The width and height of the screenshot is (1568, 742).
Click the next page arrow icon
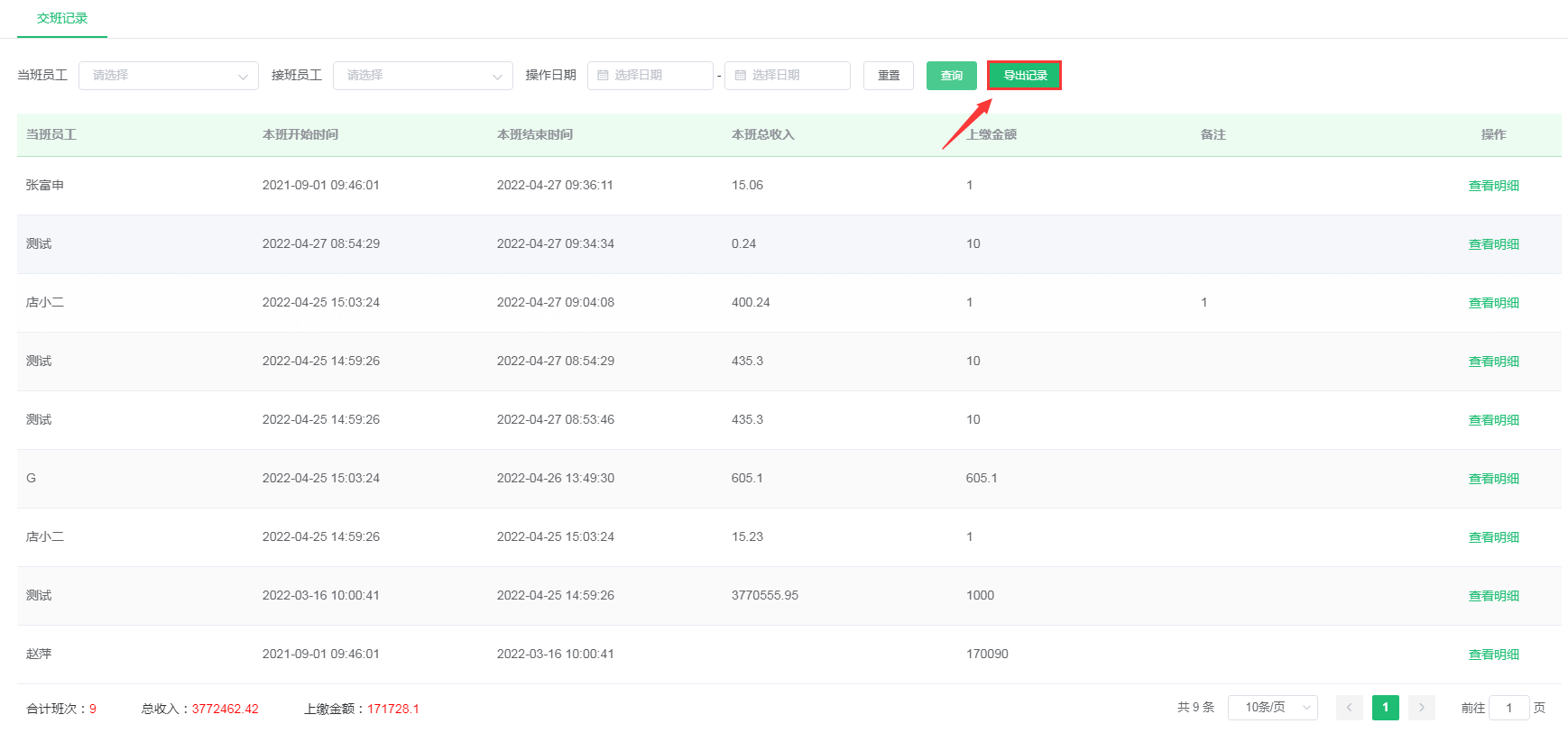pyautogui.click(x=1421, y=708)
